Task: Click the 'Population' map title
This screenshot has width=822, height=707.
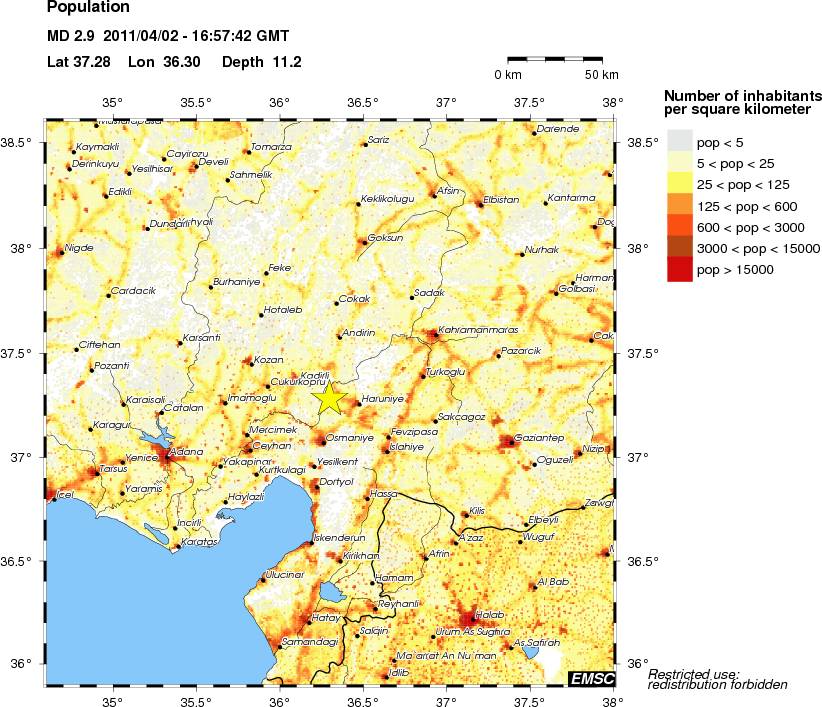Action: pyautogui.click(x=87, y=10)
